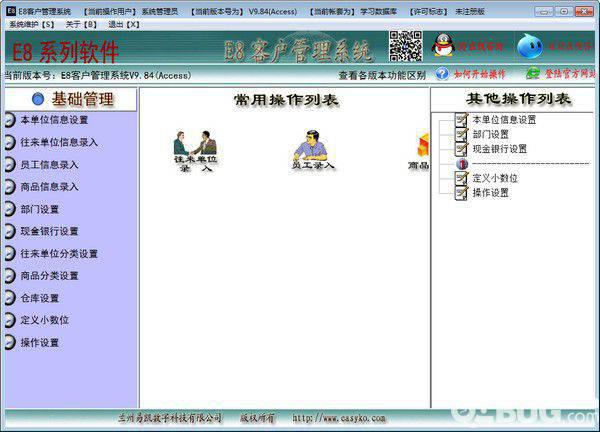
Task: Open 定义小数位 in left sidebar
Action: coord(44,320)
